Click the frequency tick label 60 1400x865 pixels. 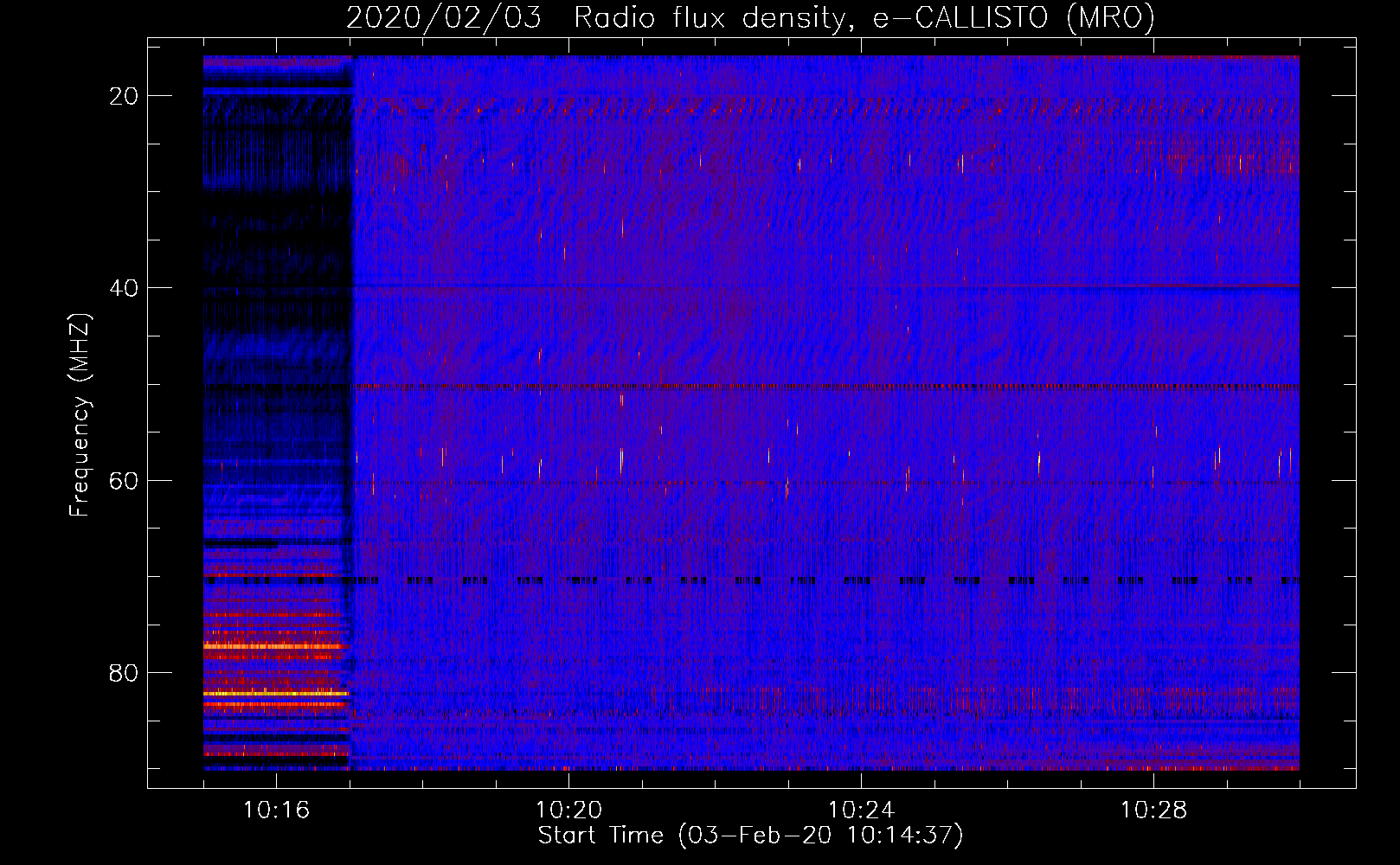tap(125, 481)
